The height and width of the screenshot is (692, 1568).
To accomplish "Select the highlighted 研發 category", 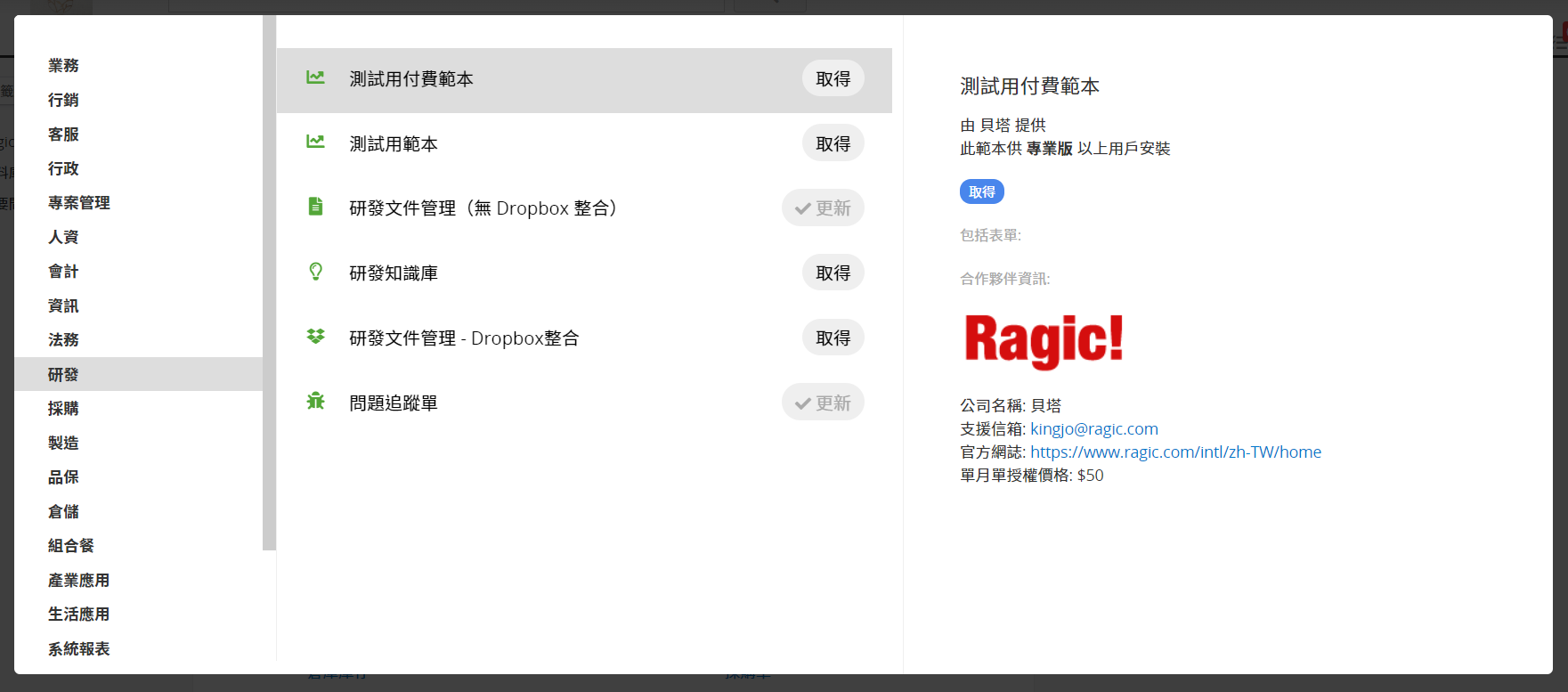I will (138, 374).
